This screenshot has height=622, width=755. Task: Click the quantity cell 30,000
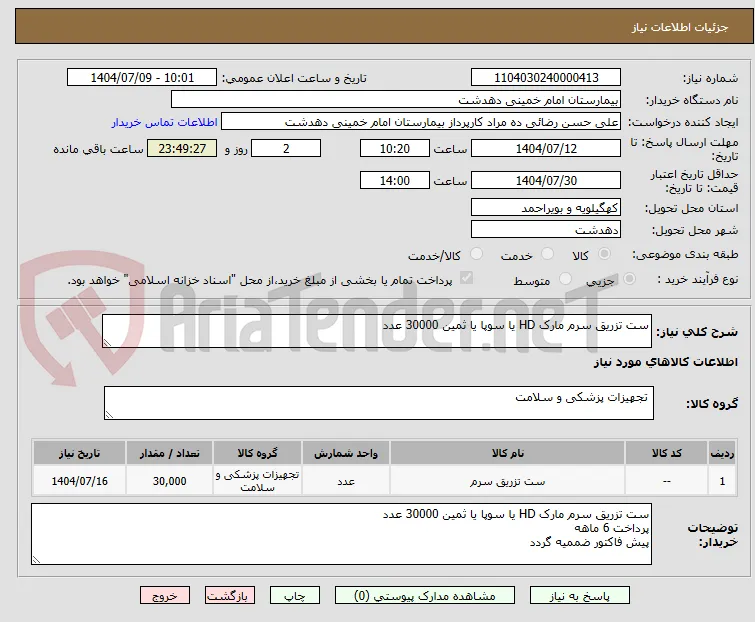169,481
